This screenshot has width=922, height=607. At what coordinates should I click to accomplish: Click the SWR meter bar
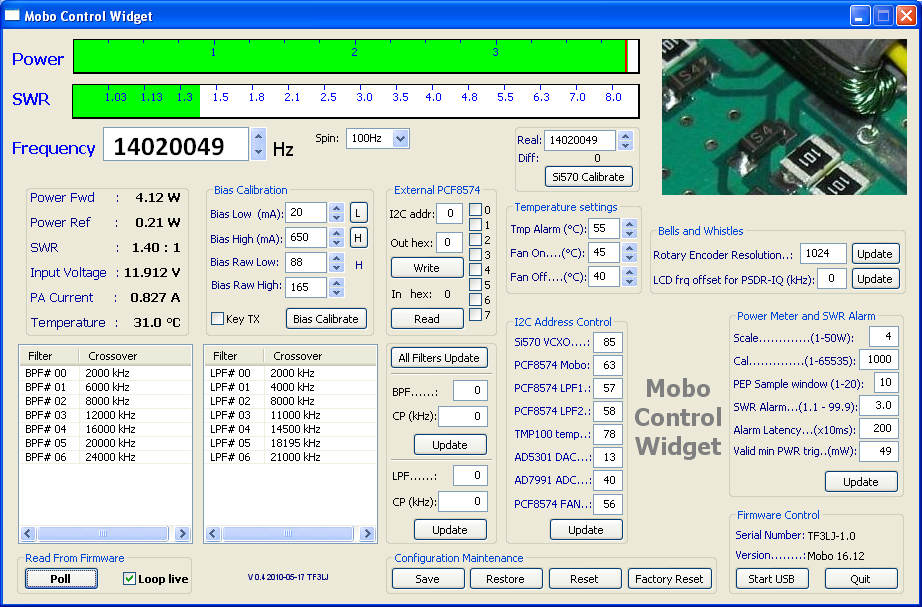[355, 100]
